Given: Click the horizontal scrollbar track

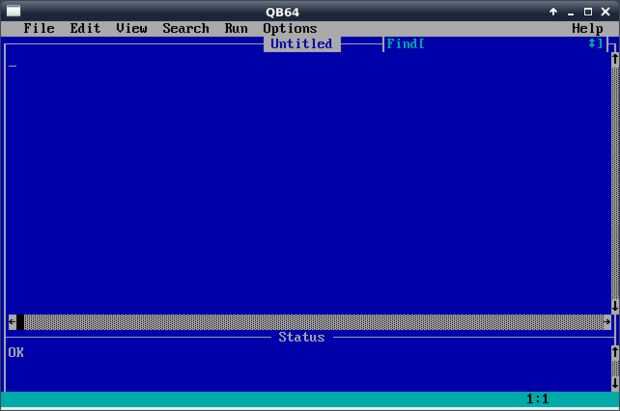Looking at the screenshot, I should pyautogui.click(x=314, y=322).
